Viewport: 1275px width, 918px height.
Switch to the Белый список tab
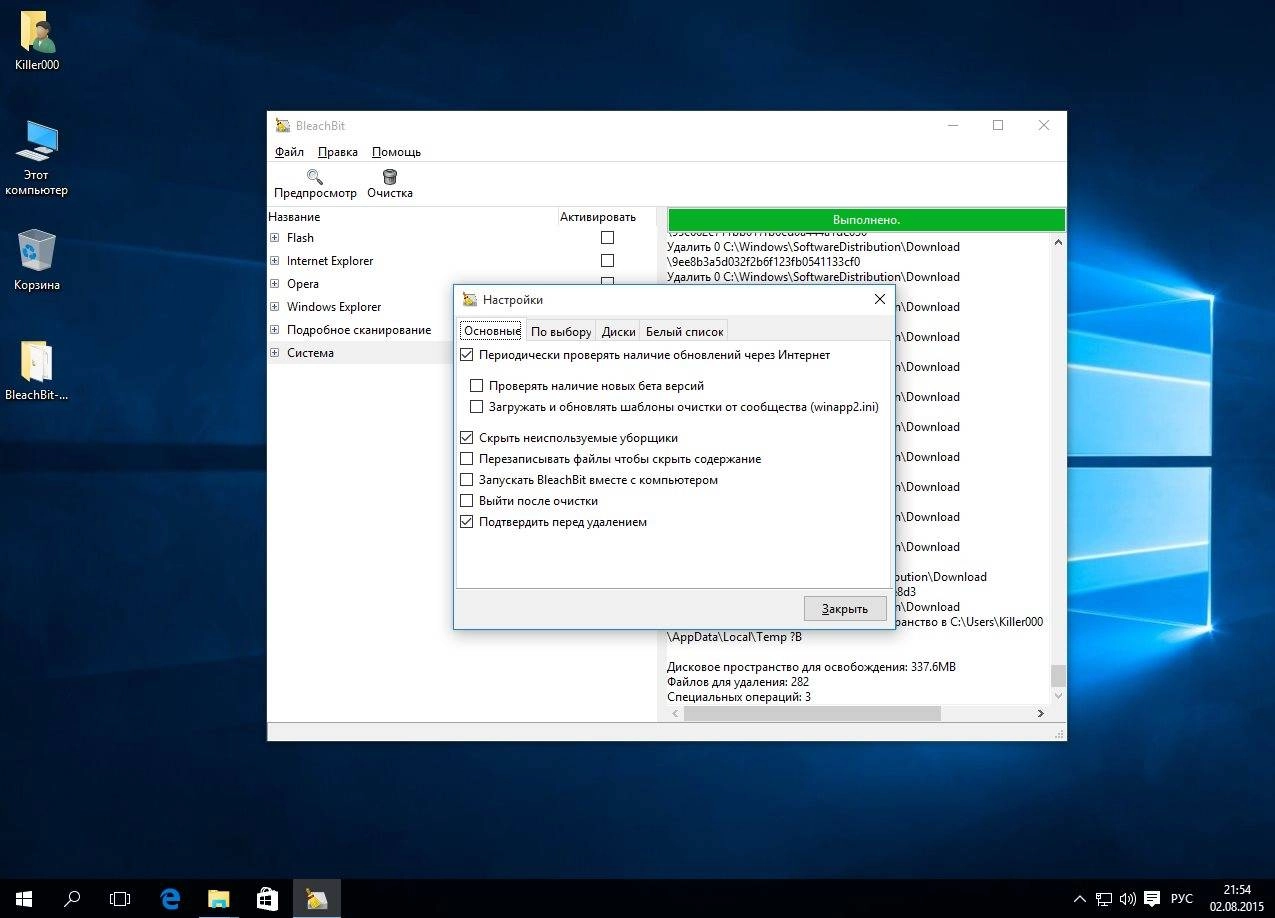[x=684, y=332]
